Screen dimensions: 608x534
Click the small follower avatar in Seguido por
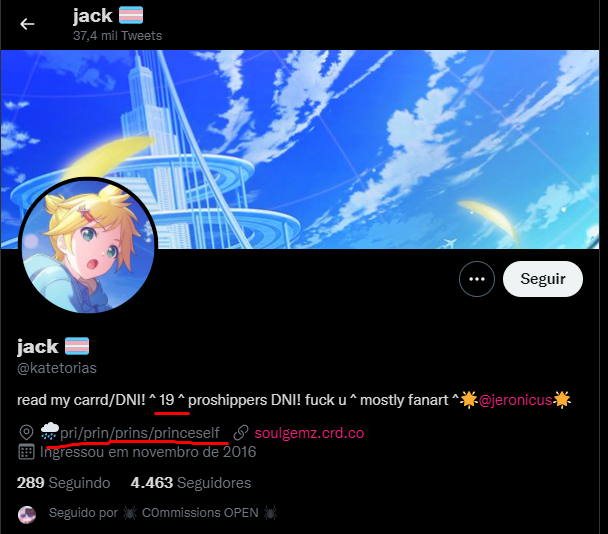tap(27, 514)
